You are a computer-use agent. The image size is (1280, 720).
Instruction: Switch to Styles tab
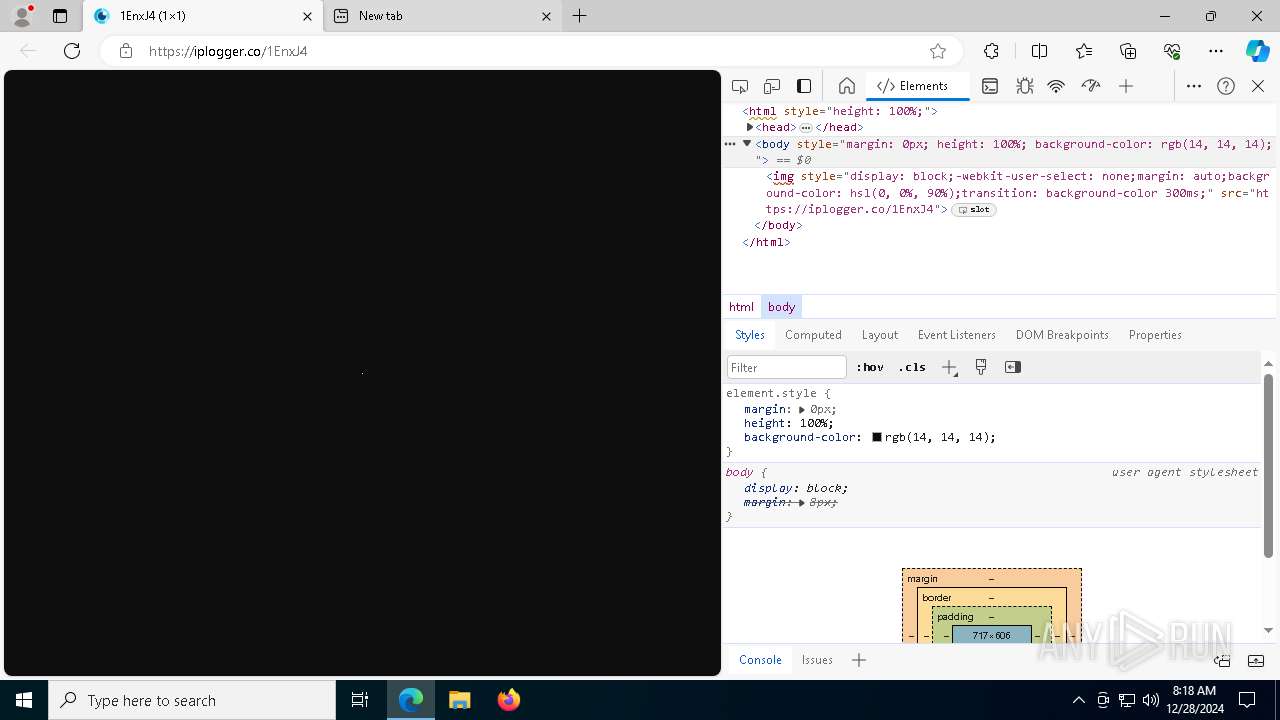(x=750, y=335)
